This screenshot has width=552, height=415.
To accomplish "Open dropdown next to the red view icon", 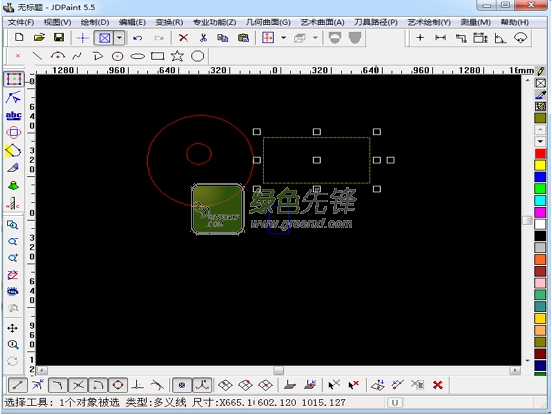I will [284, 38].
